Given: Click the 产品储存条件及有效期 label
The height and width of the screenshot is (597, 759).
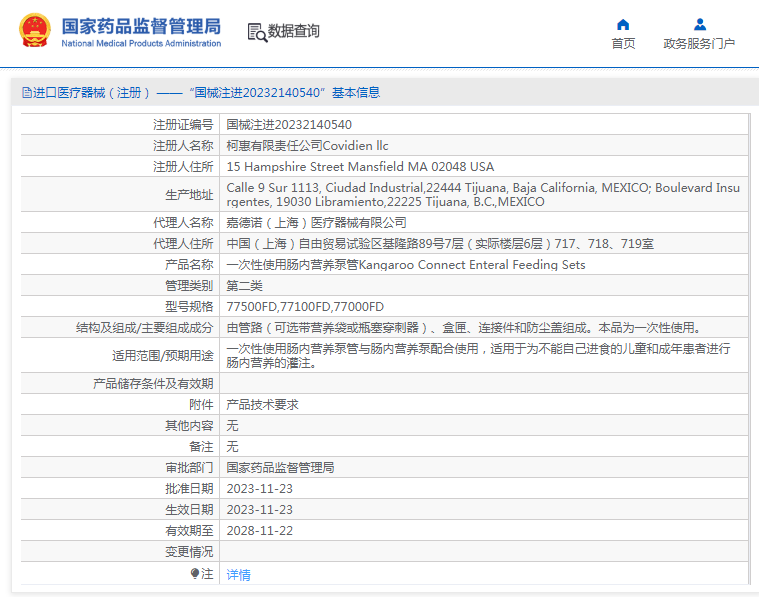Looking at the screenshot, I should (x=153, y=384).
